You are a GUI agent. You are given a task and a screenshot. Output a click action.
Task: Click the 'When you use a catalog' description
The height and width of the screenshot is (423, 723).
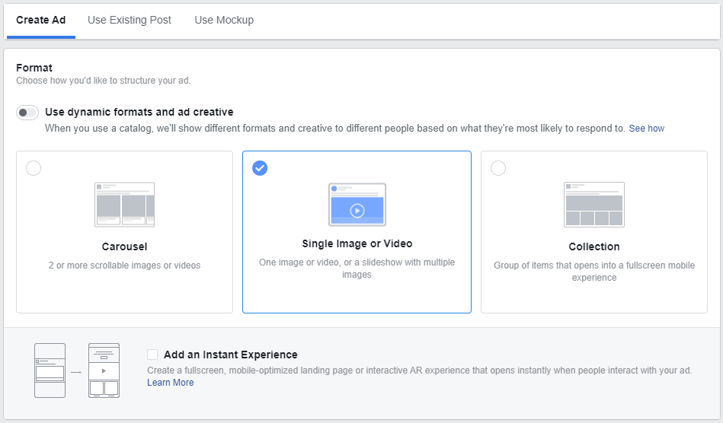tap(335, 129)
